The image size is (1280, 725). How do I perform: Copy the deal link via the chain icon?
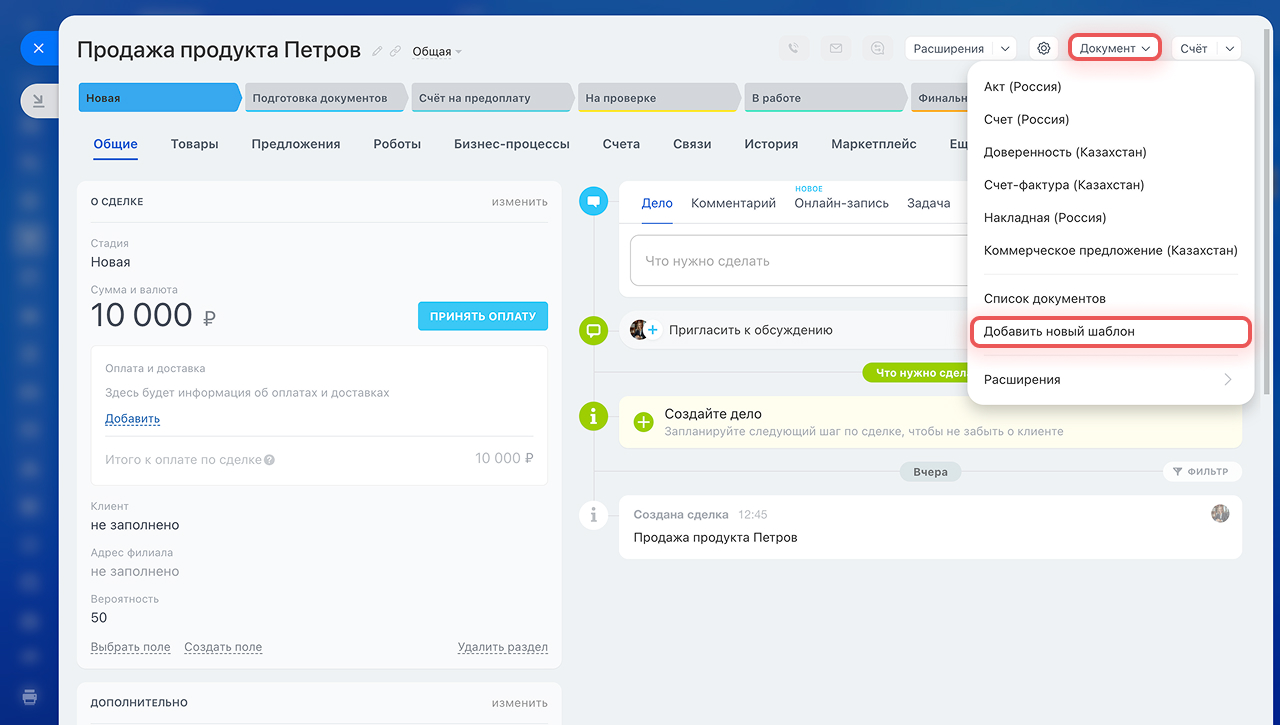pos(395,51)
